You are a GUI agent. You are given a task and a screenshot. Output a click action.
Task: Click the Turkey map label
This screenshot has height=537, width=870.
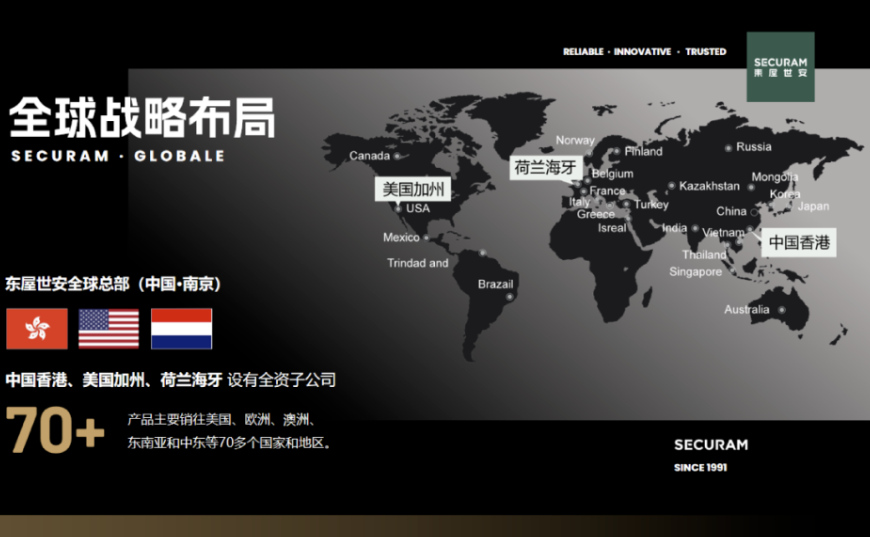[x=651, y=205]
